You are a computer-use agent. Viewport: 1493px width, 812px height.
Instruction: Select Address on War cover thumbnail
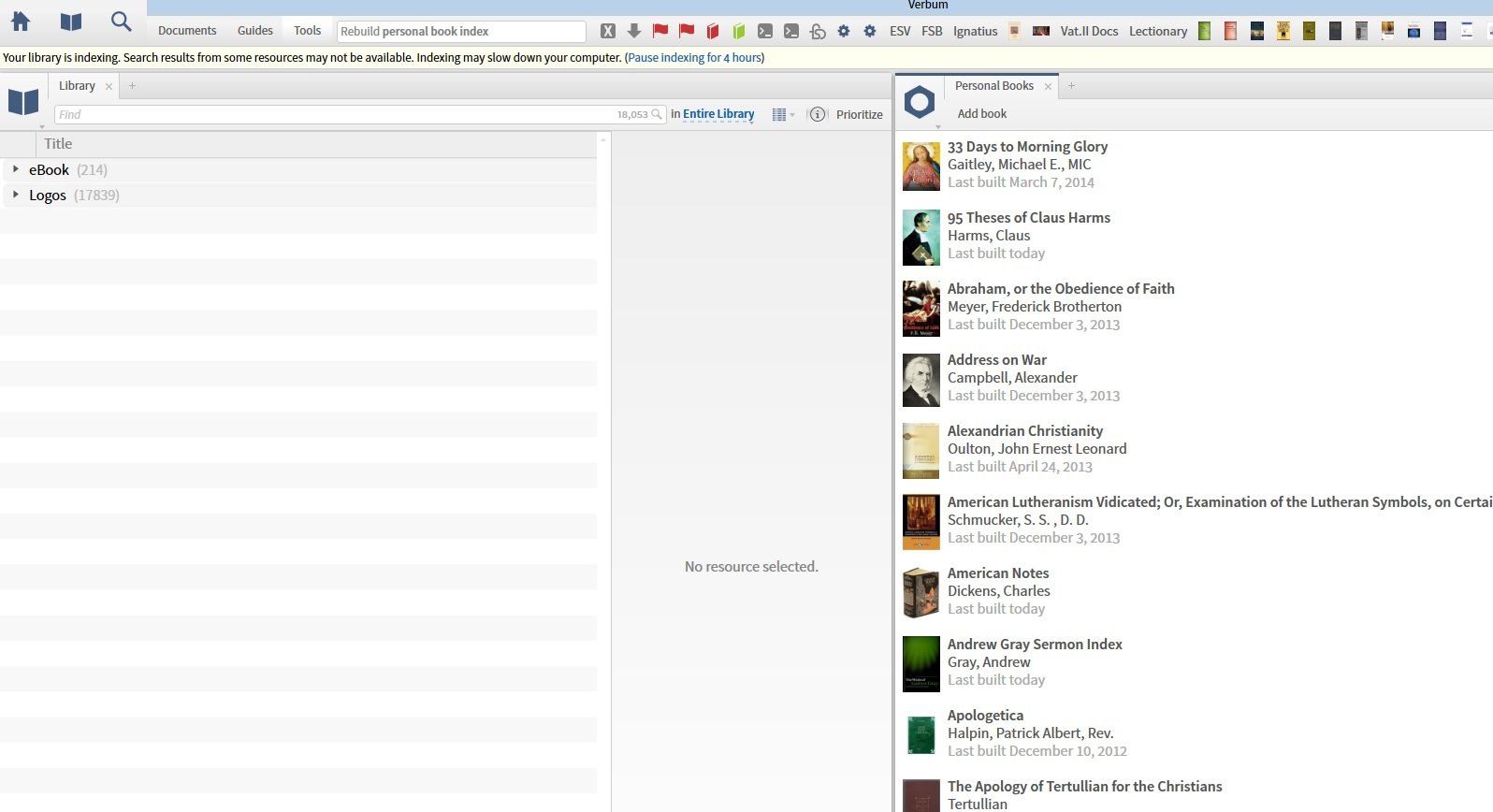point(920,380)
